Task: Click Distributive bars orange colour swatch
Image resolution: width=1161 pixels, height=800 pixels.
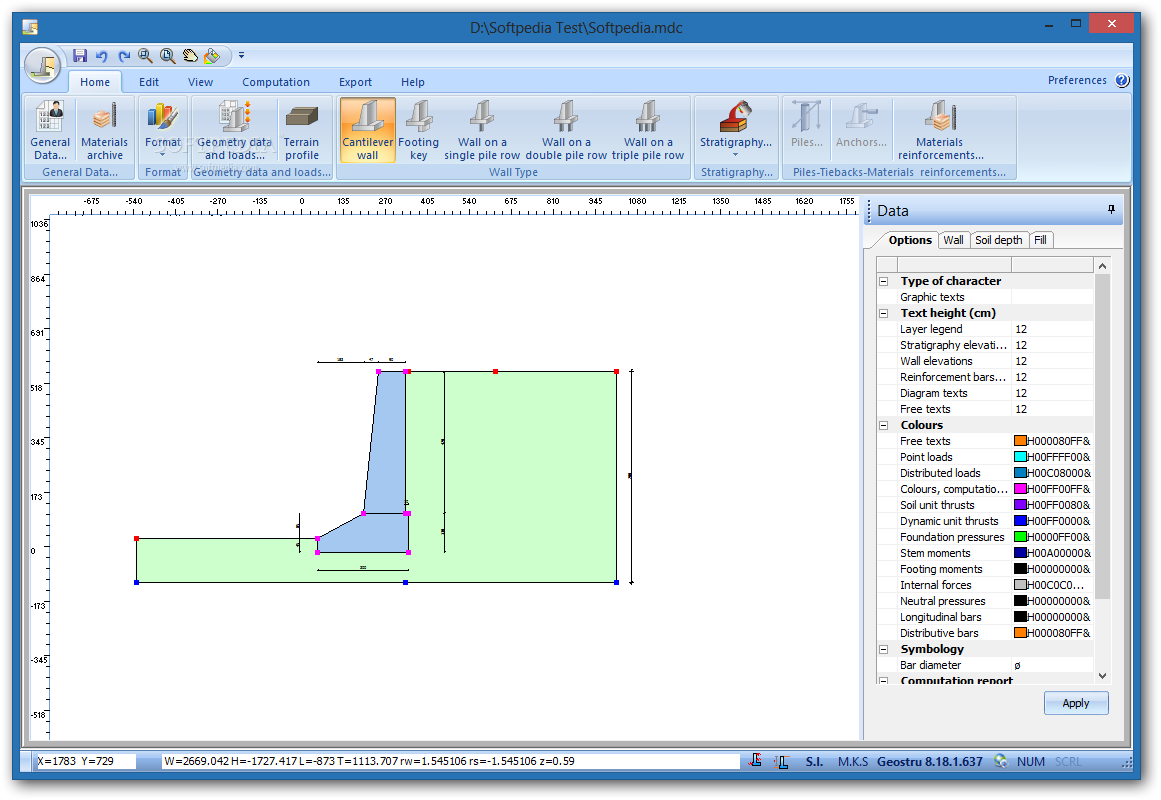Action: pyautogui.click(x=1020, y=633)
